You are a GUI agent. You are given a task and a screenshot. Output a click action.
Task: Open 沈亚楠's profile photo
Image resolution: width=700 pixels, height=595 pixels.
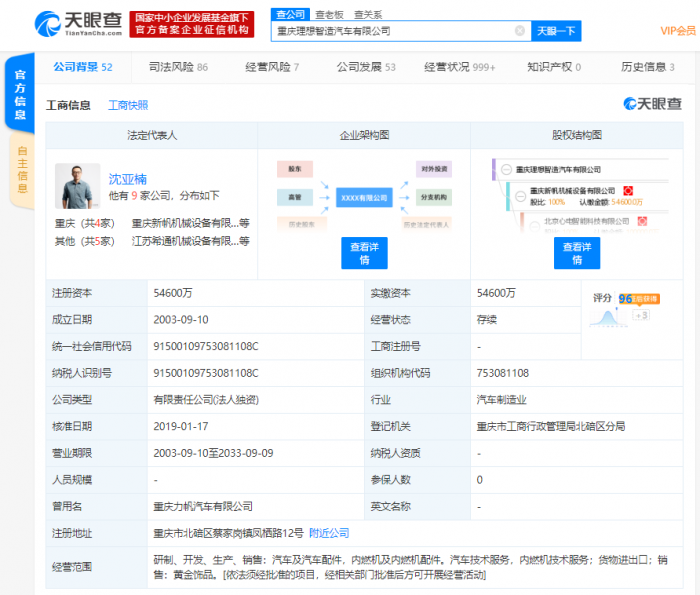pos(77,186)
